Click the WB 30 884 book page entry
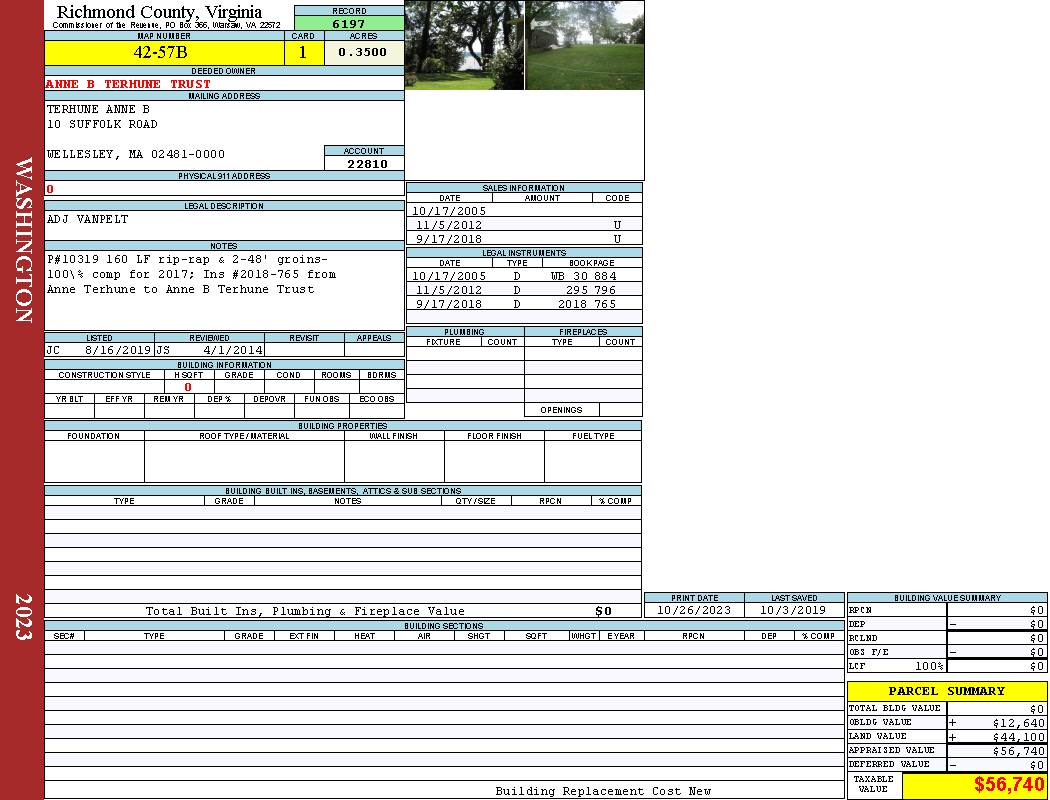Viewport: 1050px width, 800px height. click(x=582, y=276)
